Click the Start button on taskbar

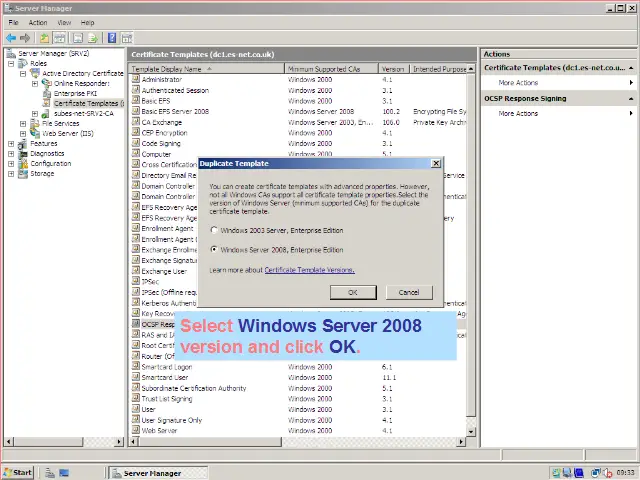click(17, 472)
